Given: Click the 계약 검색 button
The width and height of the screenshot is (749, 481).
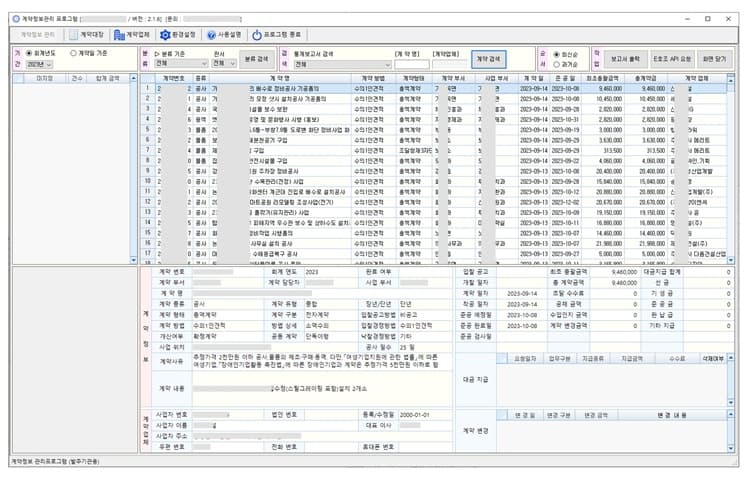Looking at the screenshot, I should click(x=488, y=59).
